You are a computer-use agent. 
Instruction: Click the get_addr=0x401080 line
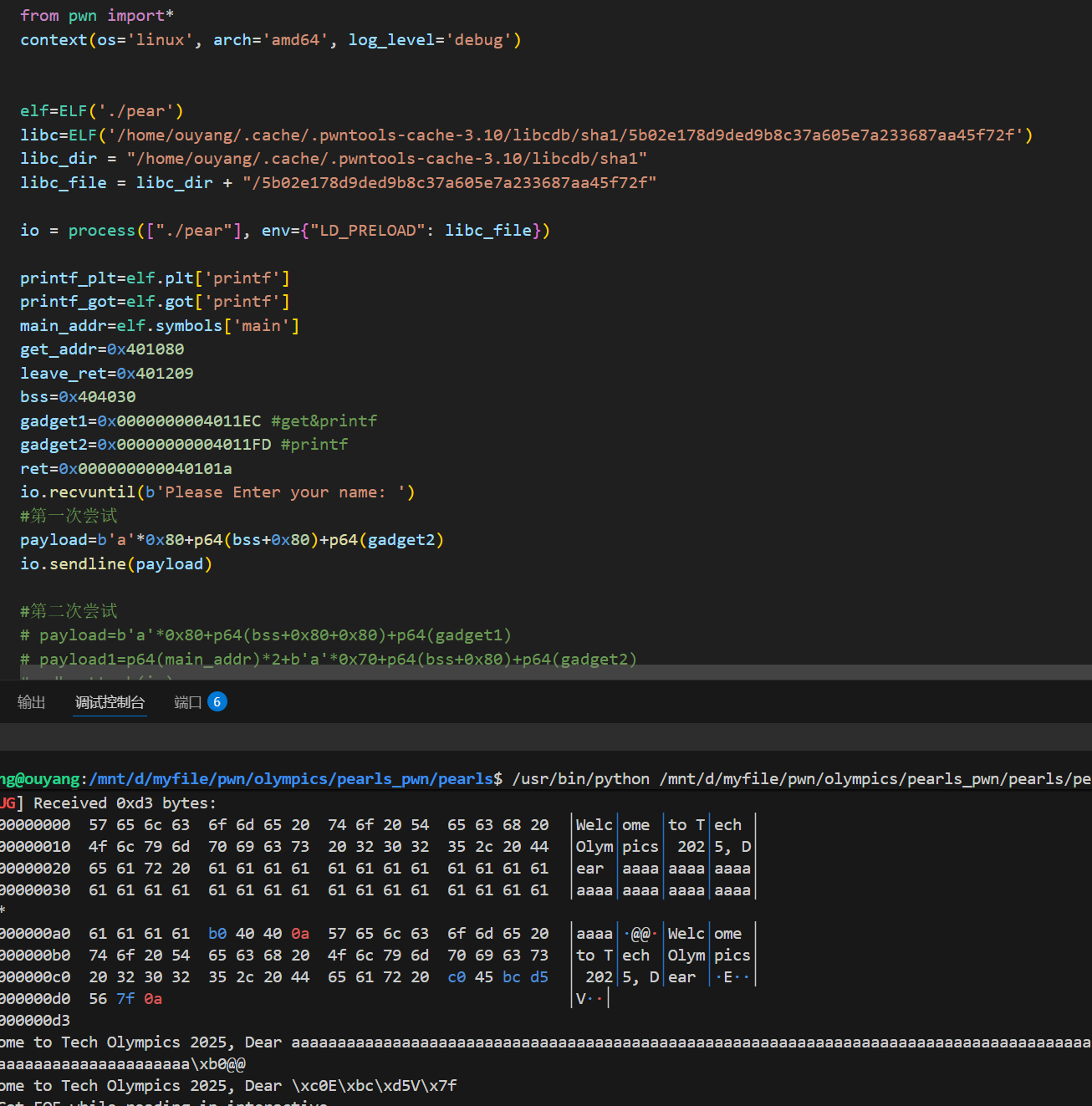point(102,349)
